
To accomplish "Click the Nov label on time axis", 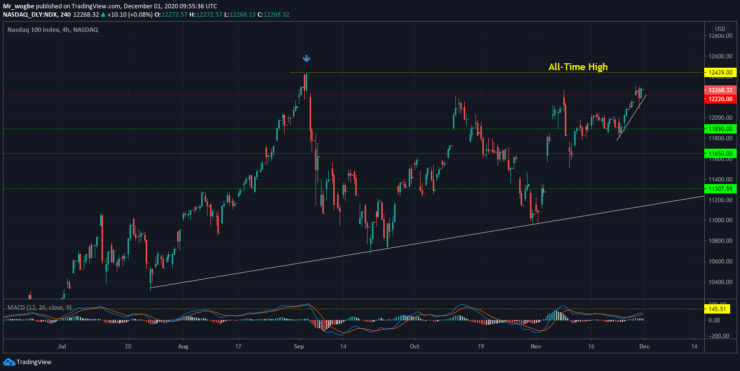I will tap(536, 346).
